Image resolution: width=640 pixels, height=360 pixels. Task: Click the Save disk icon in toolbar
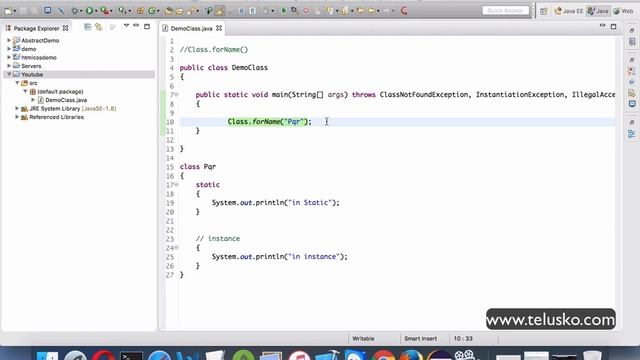24,11
